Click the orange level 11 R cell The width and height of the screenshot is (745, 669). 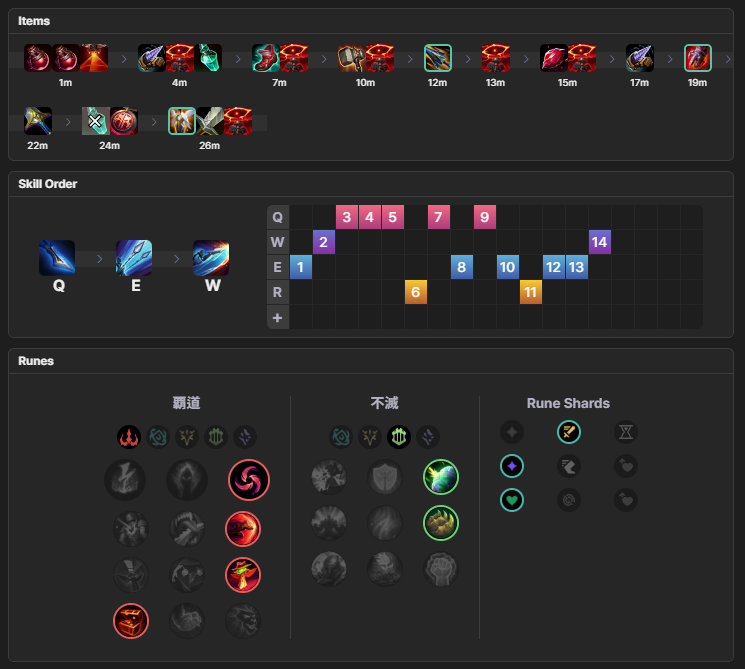531,292
